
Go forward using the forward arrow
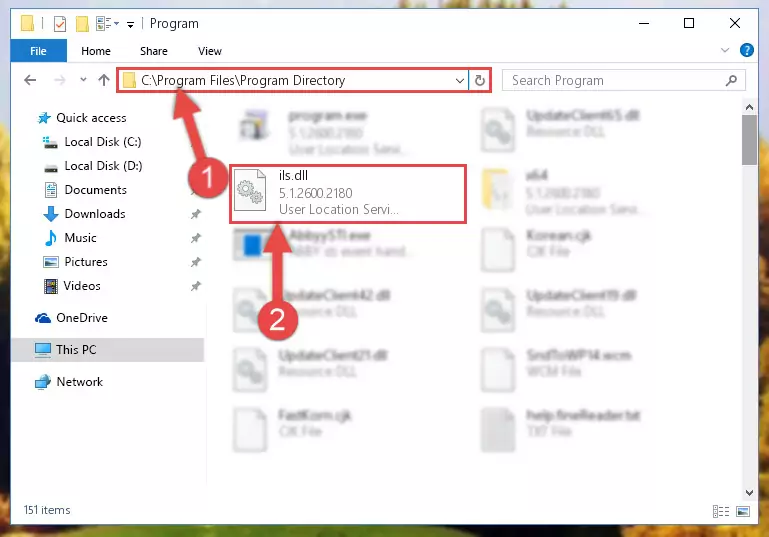click(60, 80)
